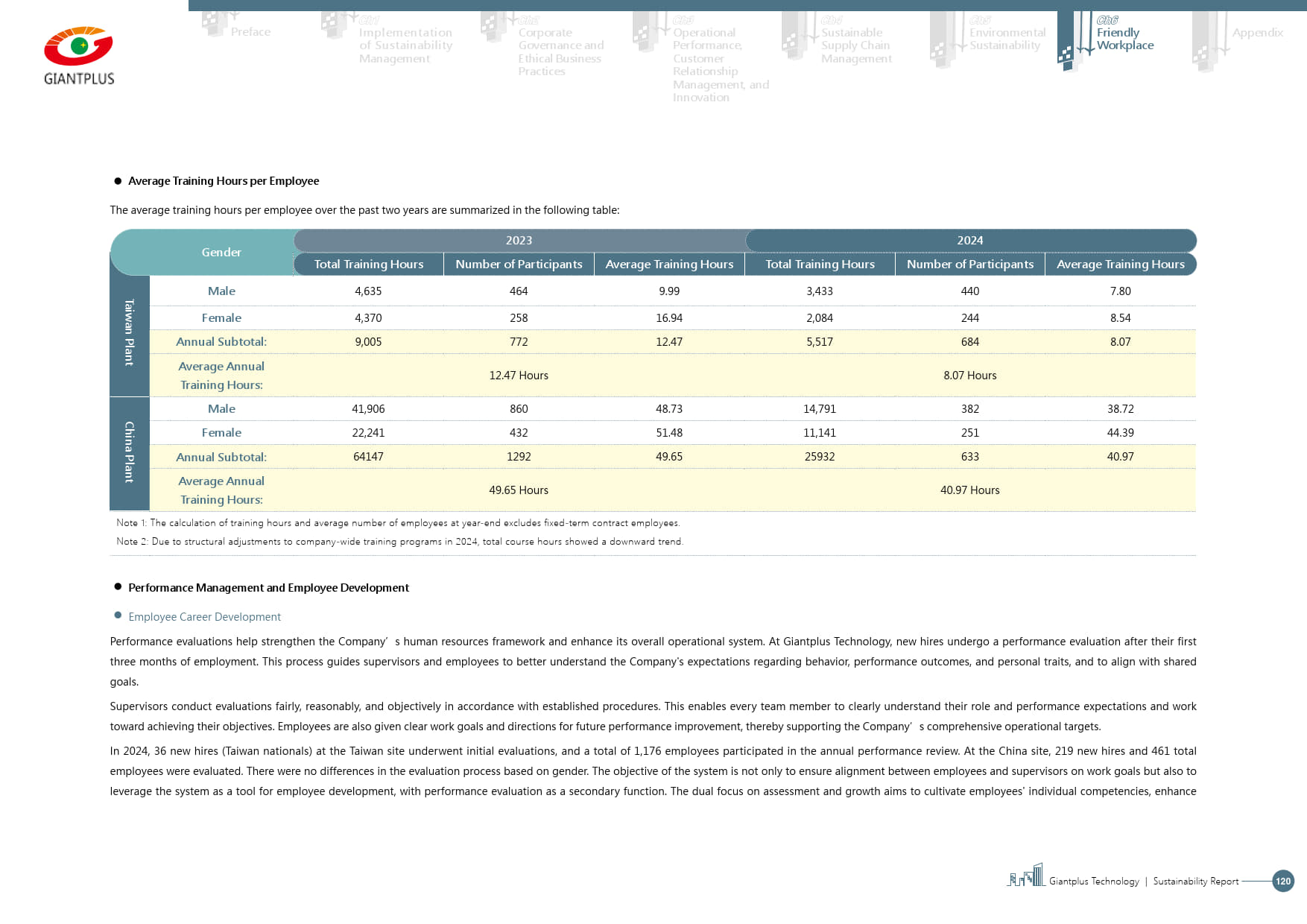
Task: Click the Ch5 building icon
Action: tap(944, 39)
